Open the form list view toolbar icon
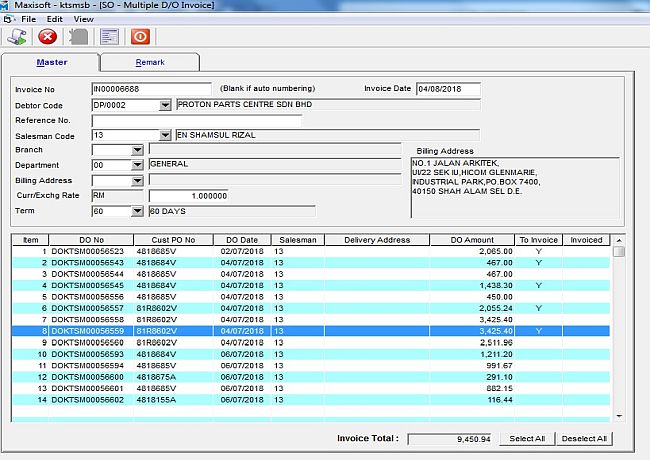Viewport: 650px width, 460px height. 109,36
